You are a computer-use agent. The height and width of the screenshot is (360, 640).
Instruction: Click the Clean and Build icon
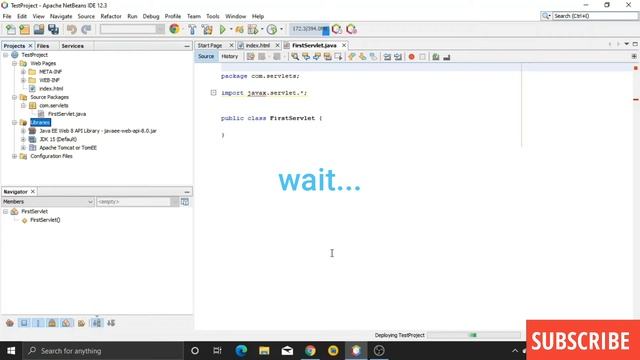point(207,29)
